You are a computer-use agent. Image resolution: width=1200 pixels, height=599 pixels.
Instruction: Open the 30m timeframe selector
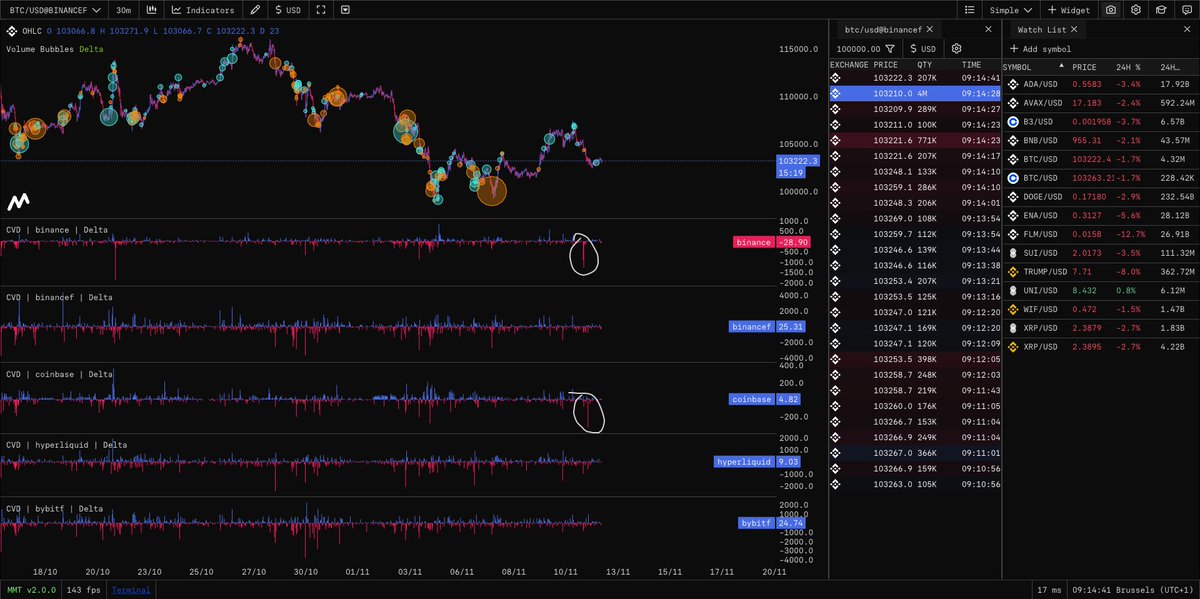[122, 9]
